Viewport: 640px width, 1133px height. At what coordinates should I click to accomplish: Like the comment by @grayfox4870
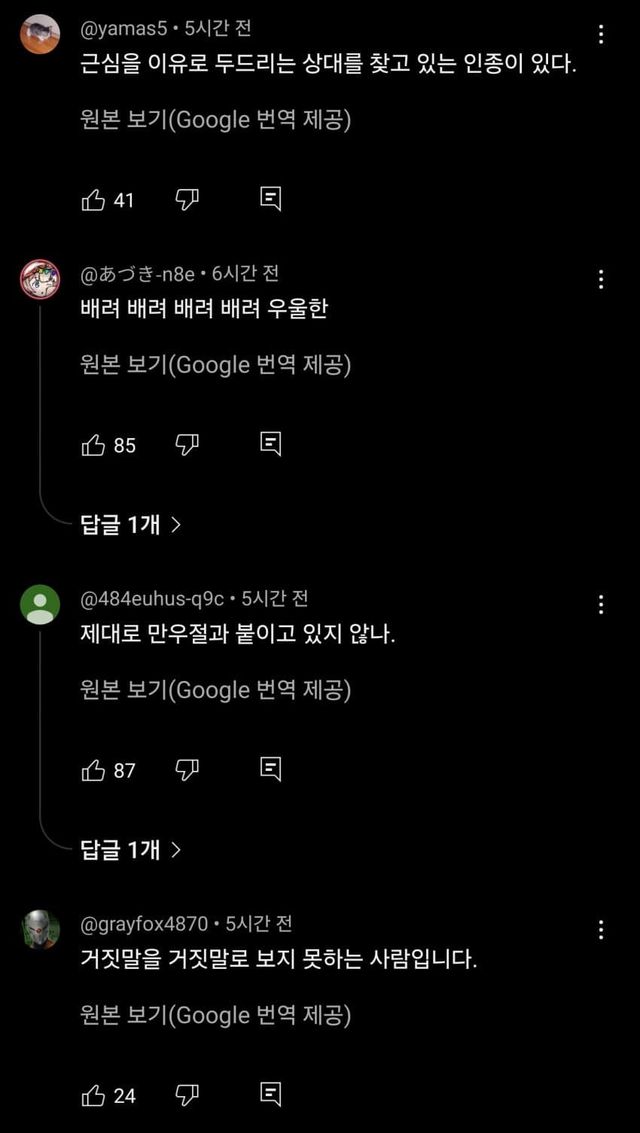93,1095
